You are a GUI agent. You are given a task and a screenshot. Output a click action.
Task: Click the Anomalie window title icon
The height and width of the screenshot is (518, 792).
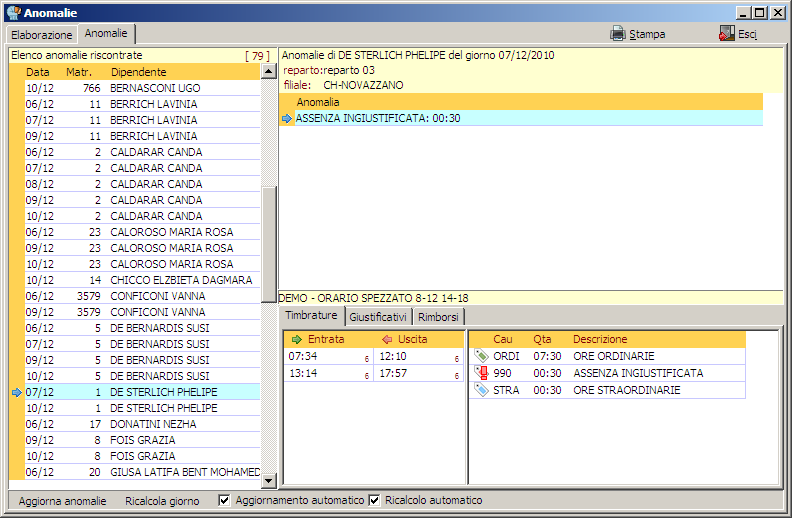pyautogui.click(x=14, y=13)
